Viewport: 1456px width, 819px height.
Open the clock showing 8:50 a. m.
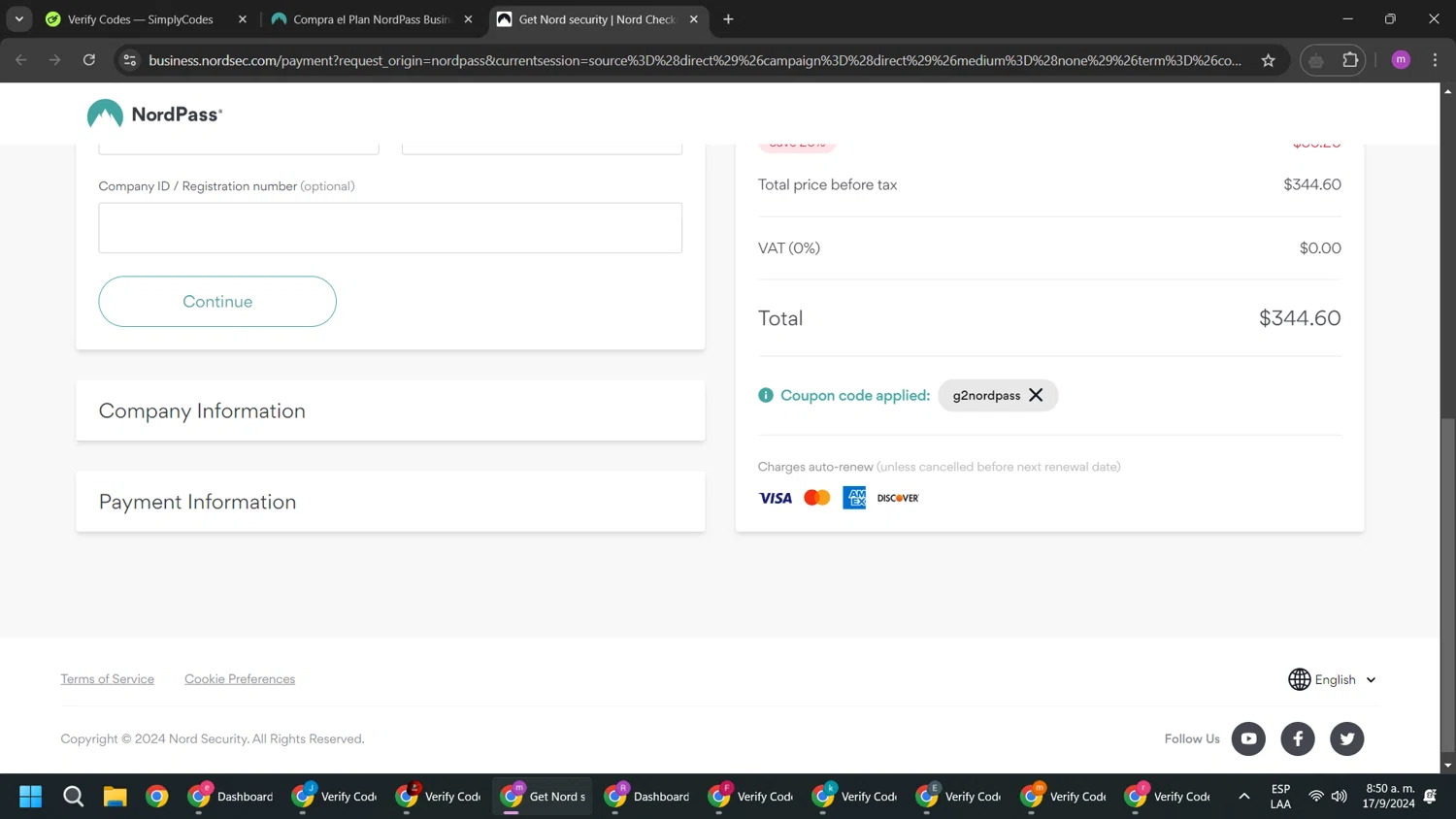click(1389, 797)
